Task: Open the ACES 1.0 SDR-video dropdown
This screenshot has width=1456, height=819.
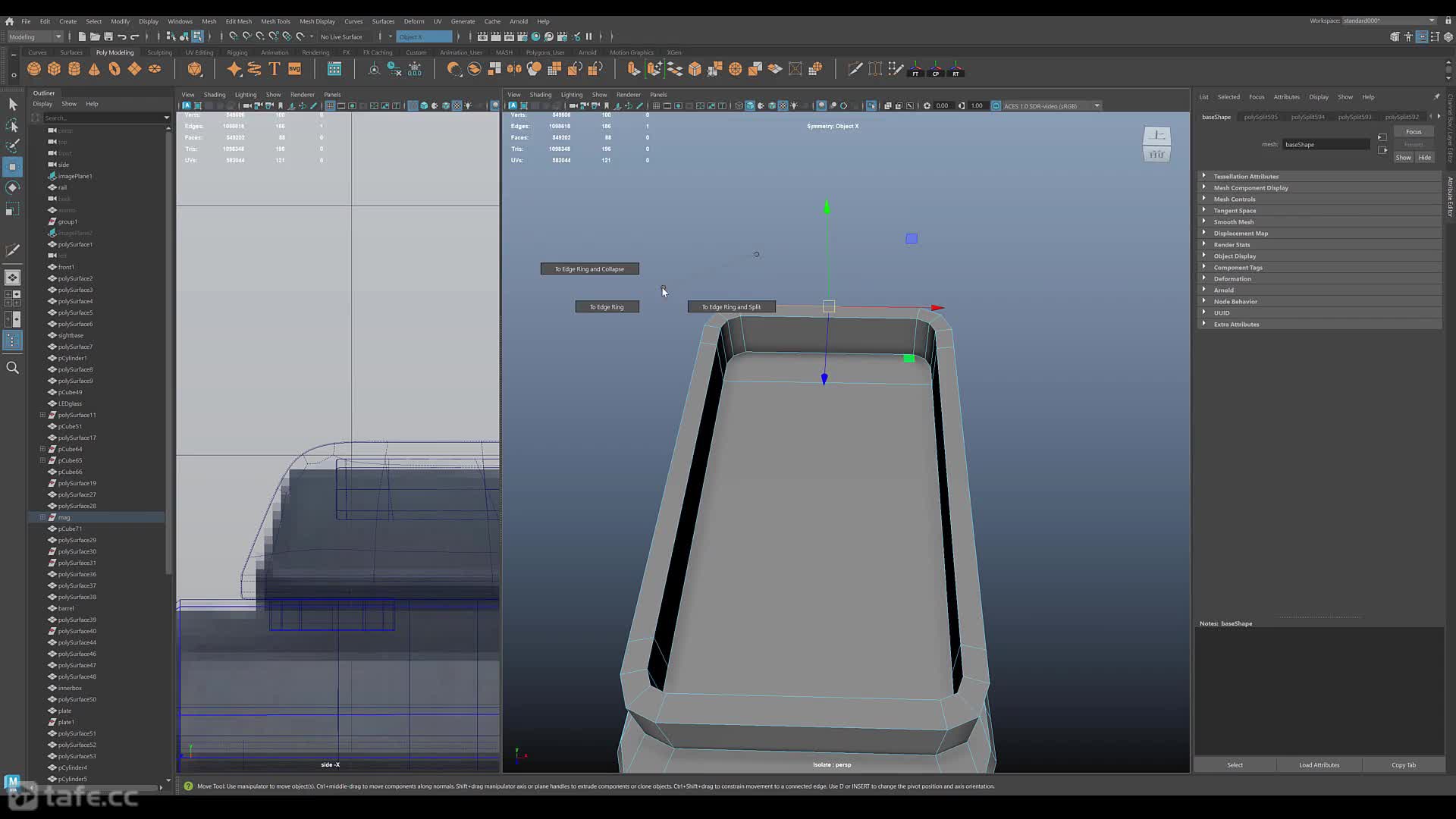Action: tap(1052, 106)
